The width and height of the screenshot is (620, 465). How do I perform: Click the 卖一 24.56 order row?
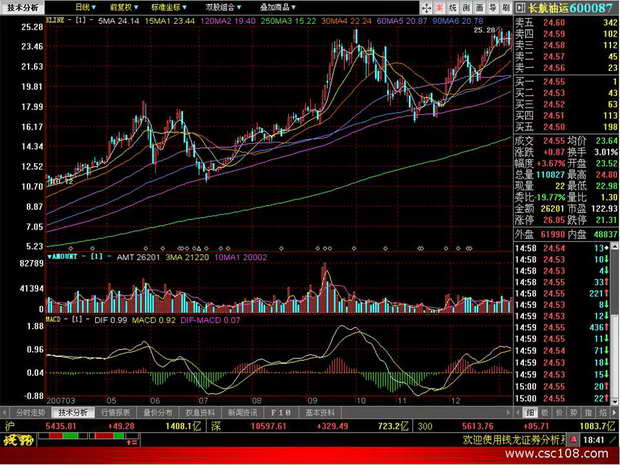[x=566, y=68]
